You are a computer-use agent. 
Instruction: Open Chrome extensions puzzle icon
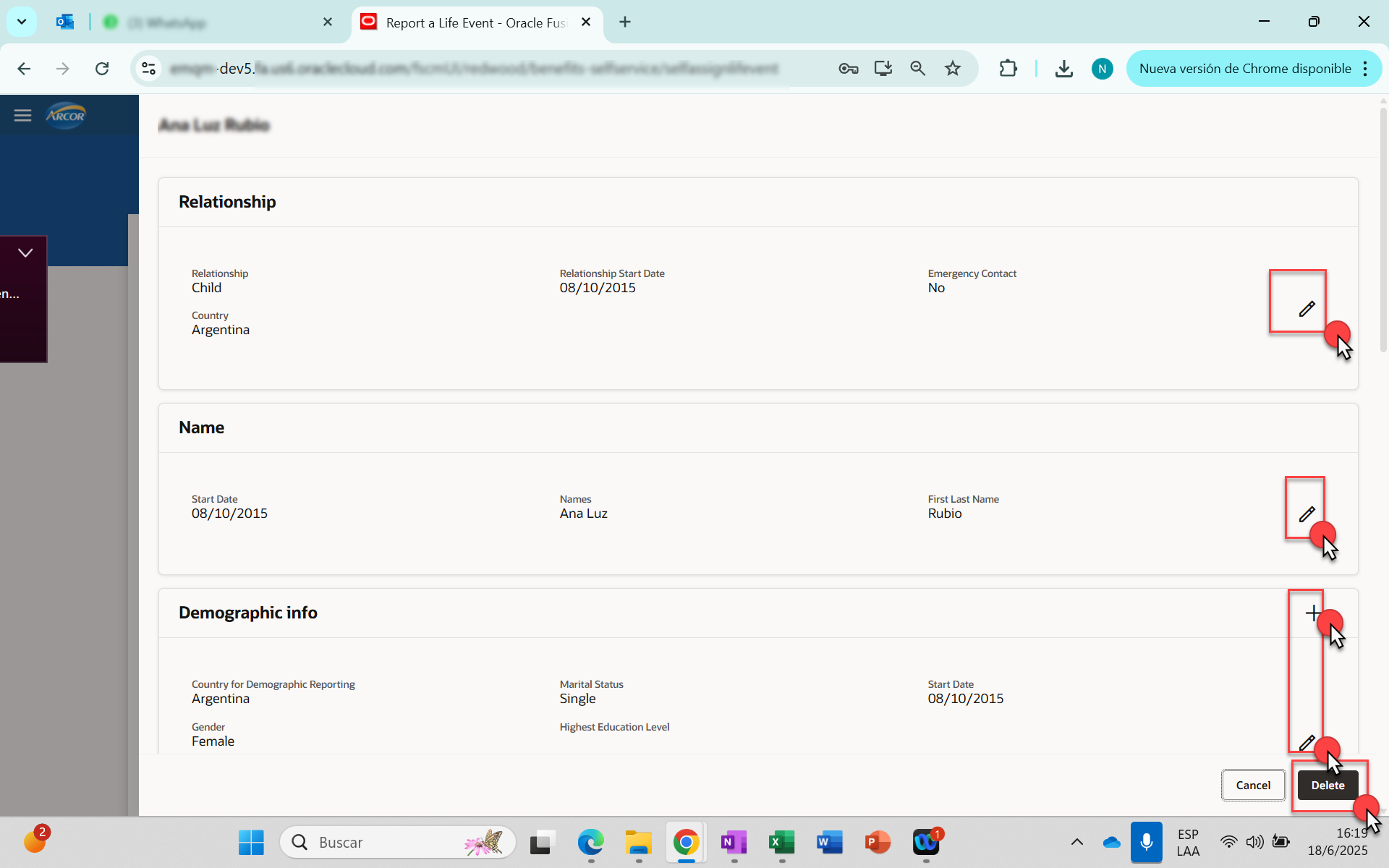point(1008,69)
